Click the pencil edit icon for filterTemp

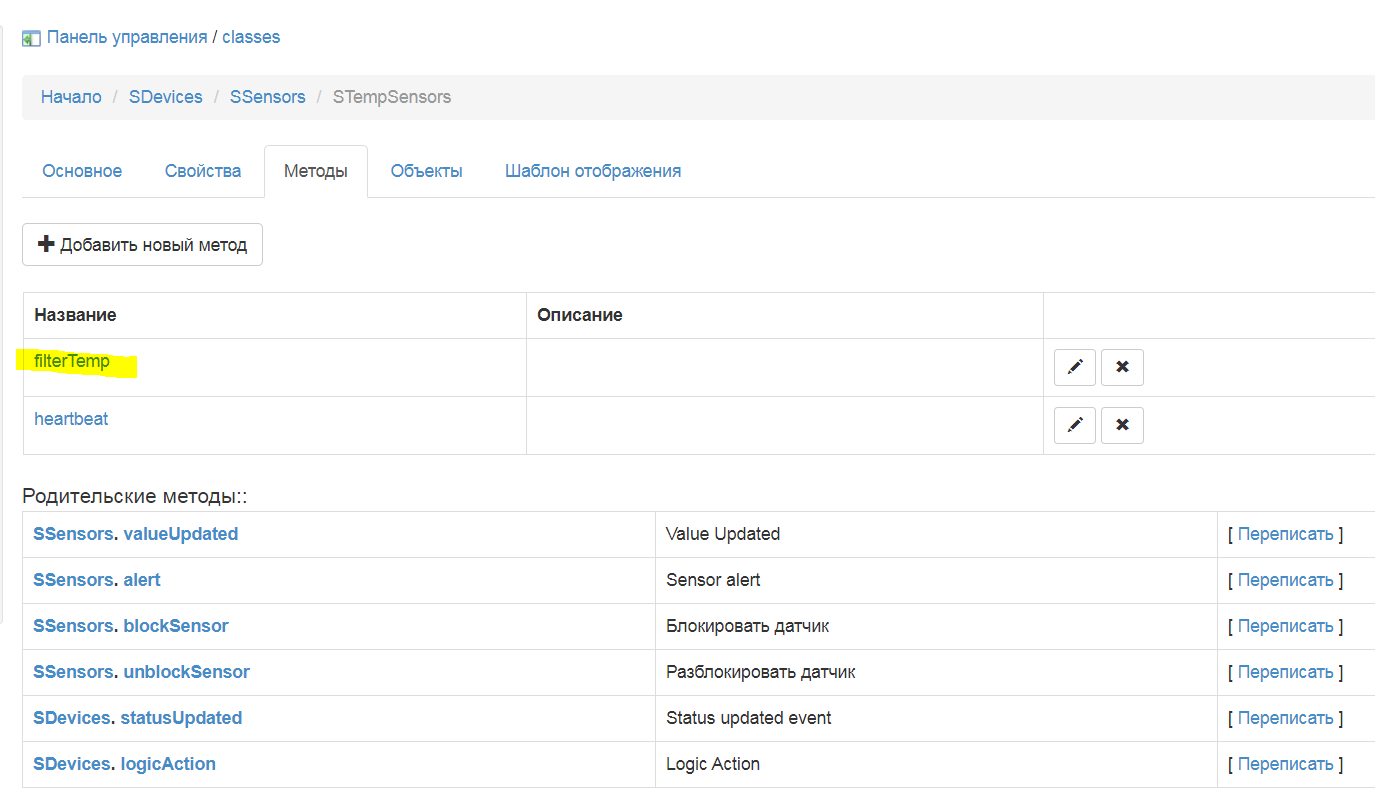pos(1075,368)
